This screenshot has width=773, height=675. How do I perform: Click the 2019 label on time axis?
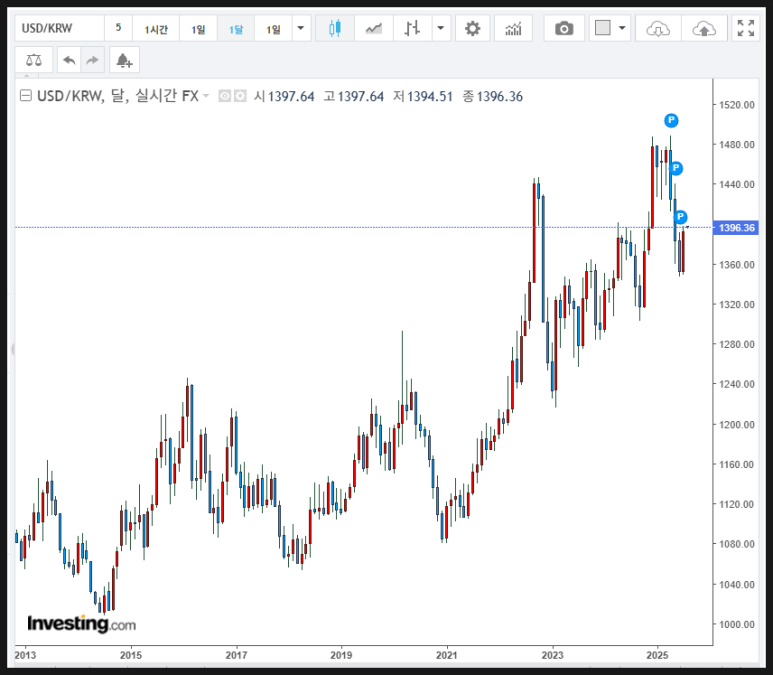tap(341, 655)
